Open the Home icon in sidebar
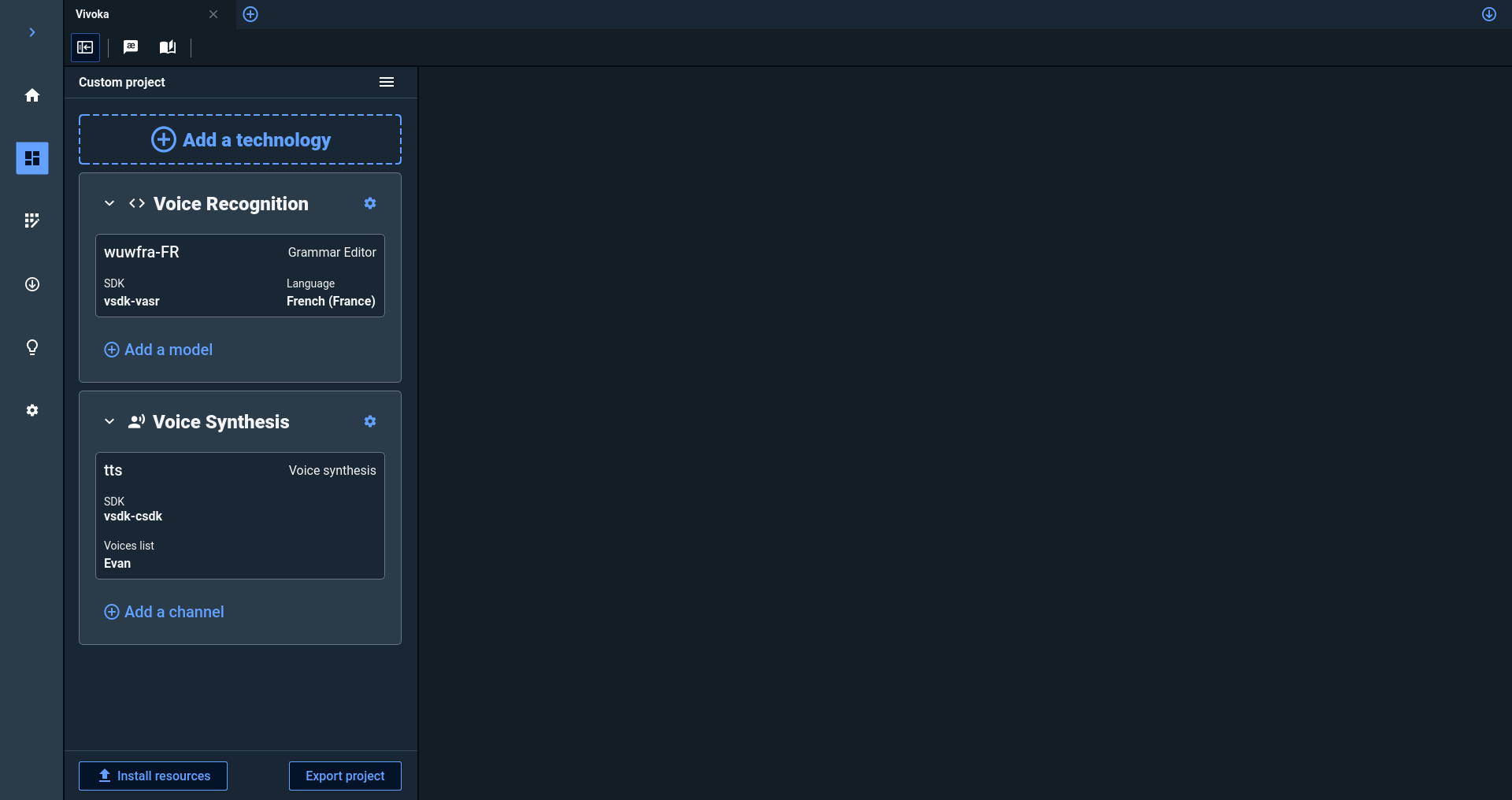The width and height of the screenshot is (1512, 800). click(x=32, y=95)
